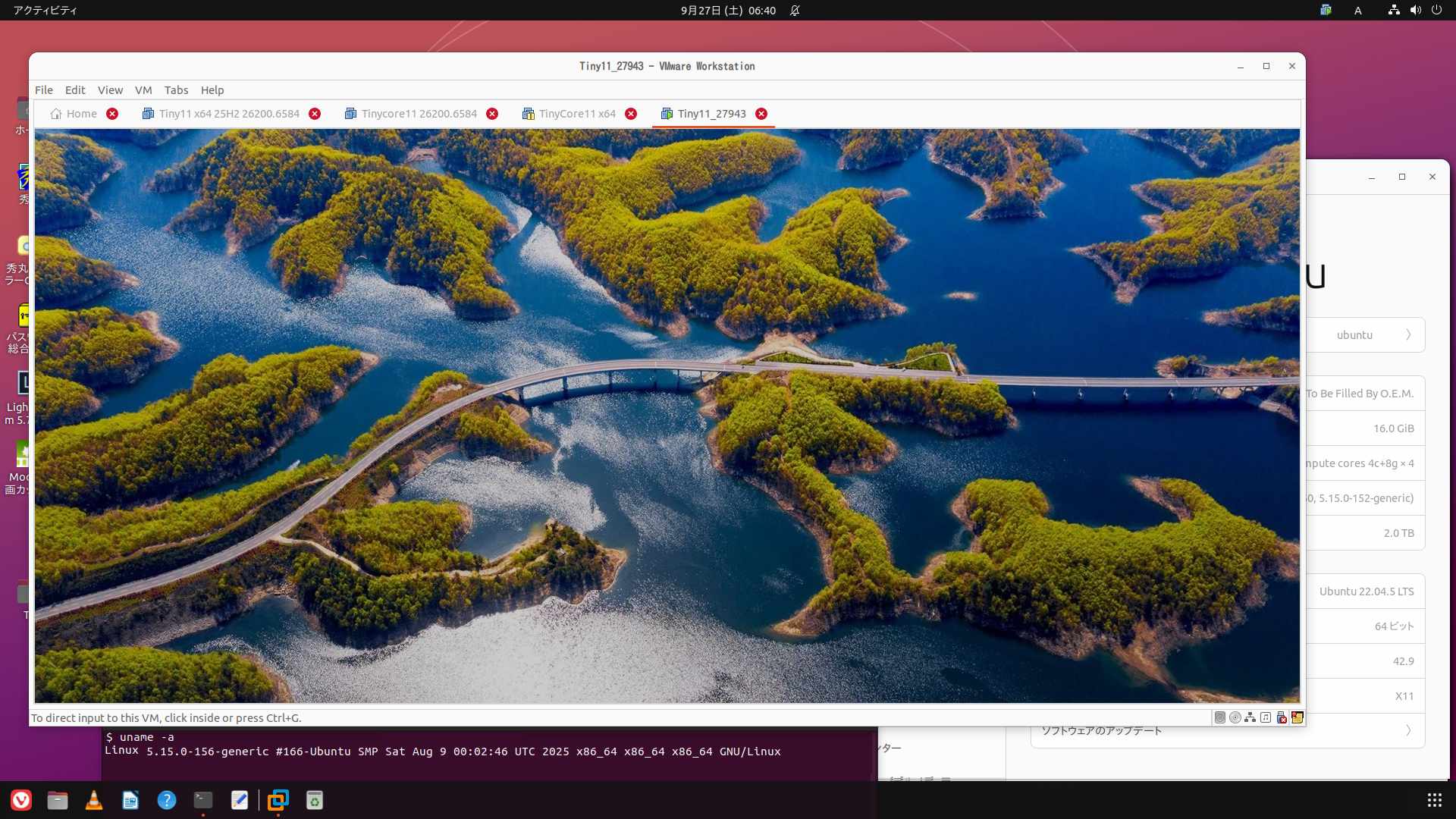Launch VLC media player from dock
1456x819 pixels.
point(94,800)
